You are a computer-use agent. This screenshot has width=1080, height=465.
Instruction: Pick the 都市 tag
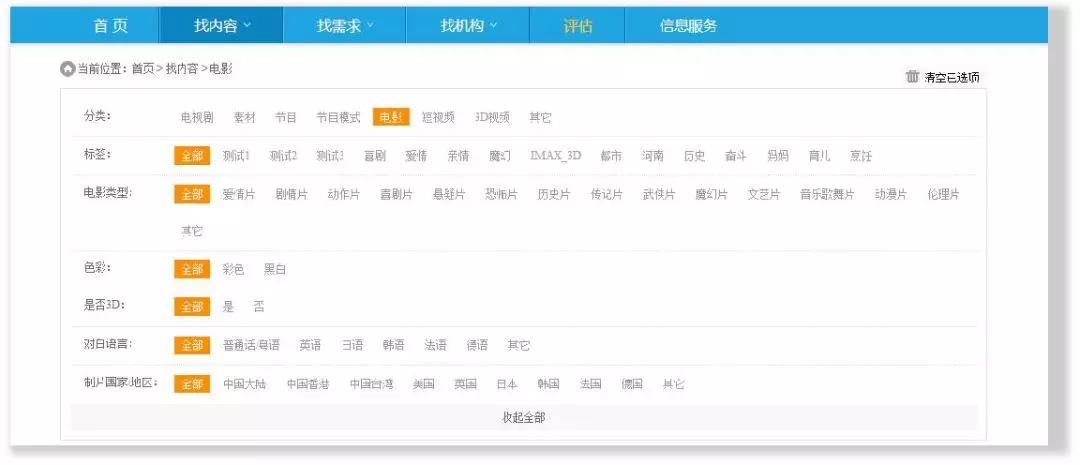(x=611, y=156)
